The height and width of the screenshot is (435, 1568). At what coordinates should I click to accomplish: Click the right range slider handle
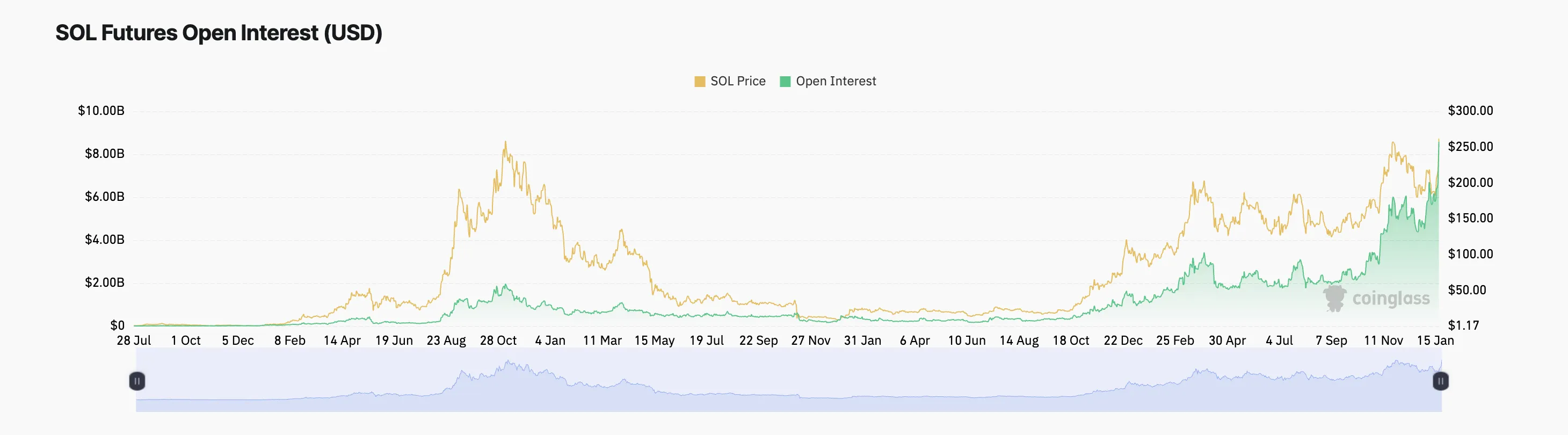[1440, 381]
